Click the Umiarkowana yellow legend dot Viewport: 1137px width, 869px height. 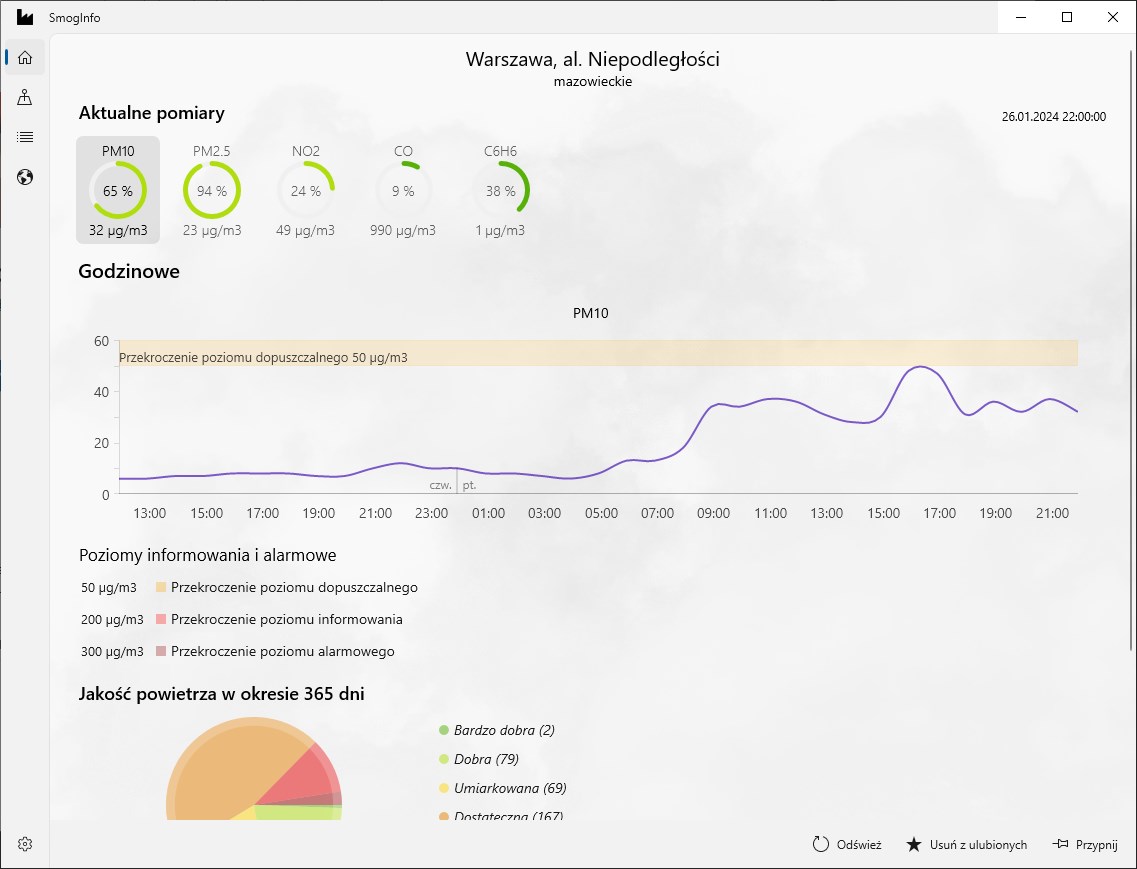[445, 788]
